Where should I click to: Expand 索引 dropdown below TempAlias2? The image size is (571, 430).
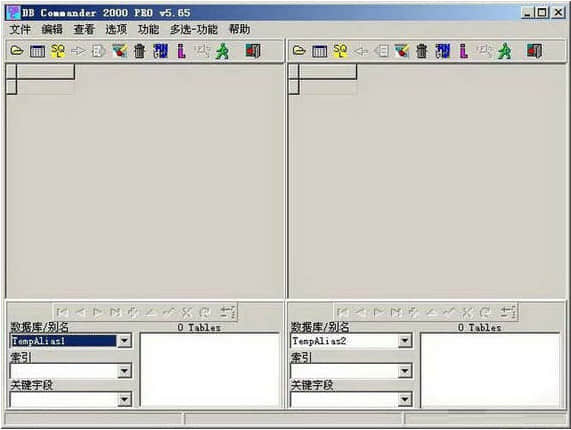[405, 371]
